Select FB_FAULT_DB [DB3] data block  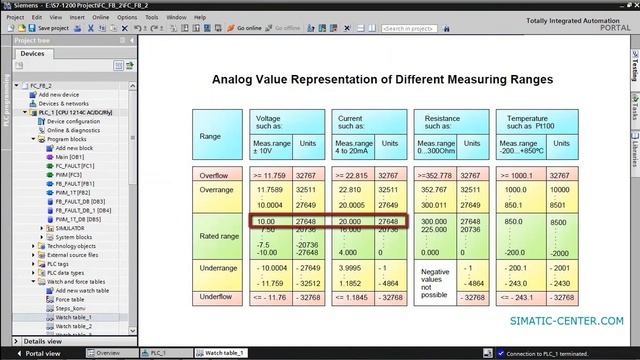tap(80, 202)
